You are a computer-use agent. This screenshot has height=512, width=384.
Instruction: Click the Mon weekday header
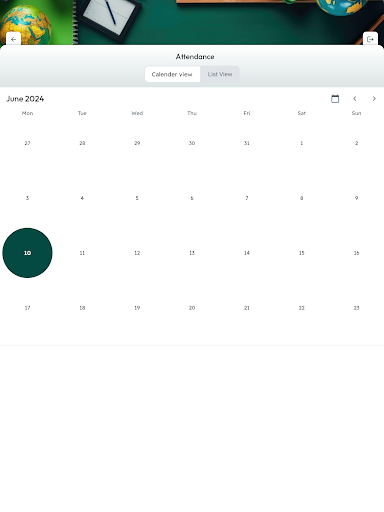pos(27,113)
